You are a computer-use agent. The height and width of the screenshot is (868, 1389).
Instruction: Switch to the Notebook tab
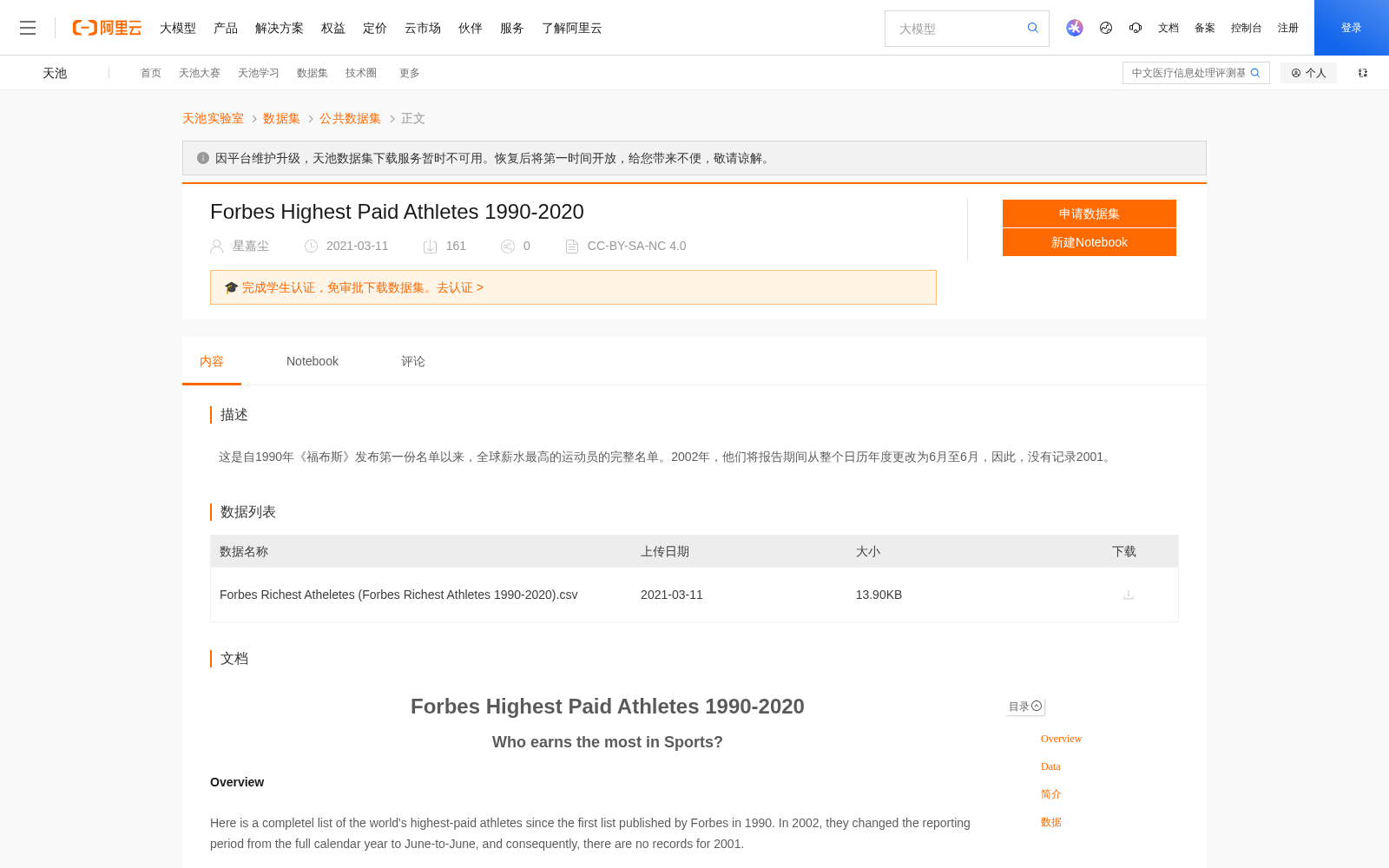313,361
